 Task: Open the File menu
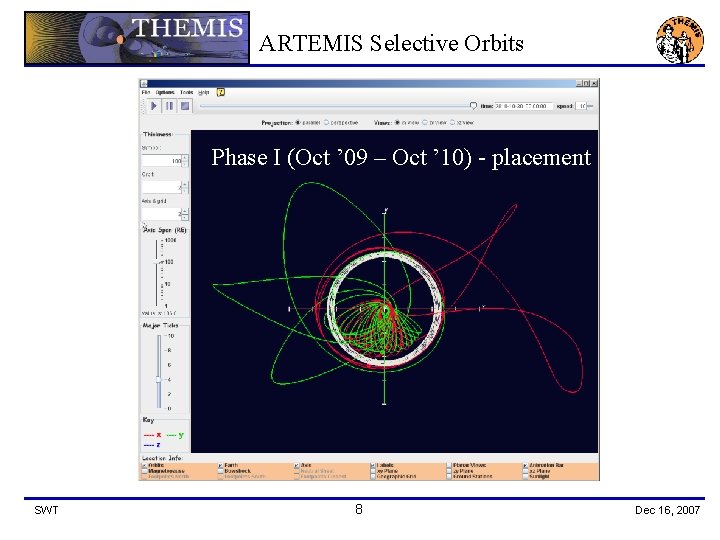pyautogui.click(x=146, y=92)
